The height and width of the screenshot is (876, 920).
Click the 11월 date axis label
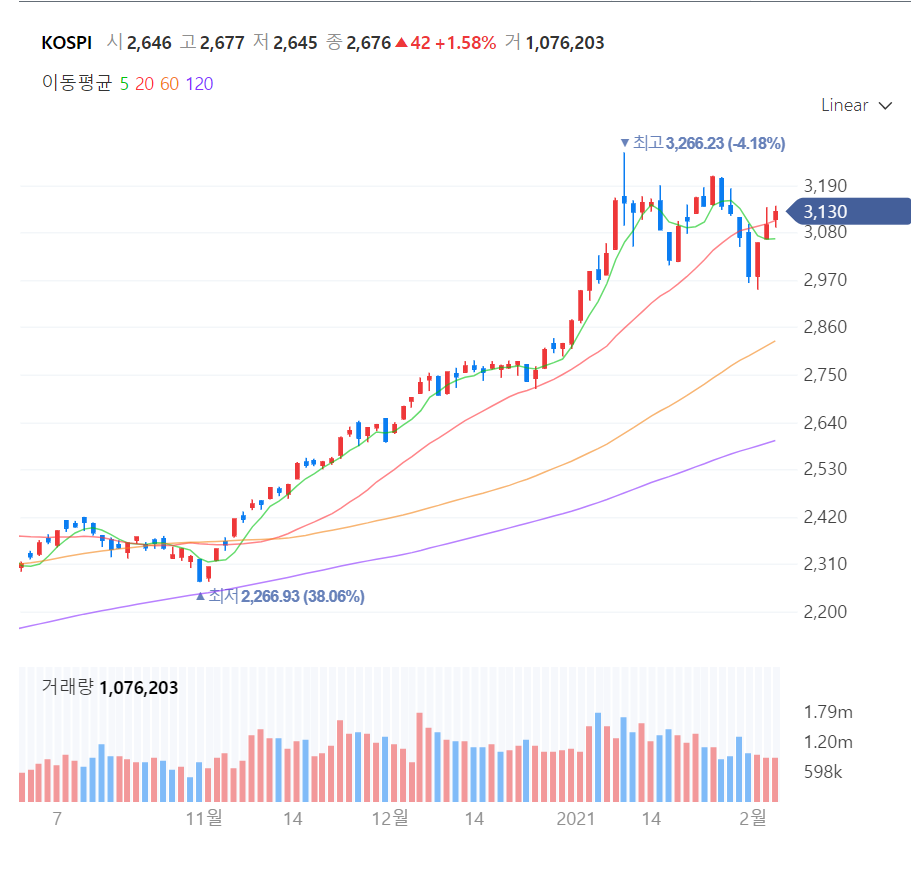[205, 818]
